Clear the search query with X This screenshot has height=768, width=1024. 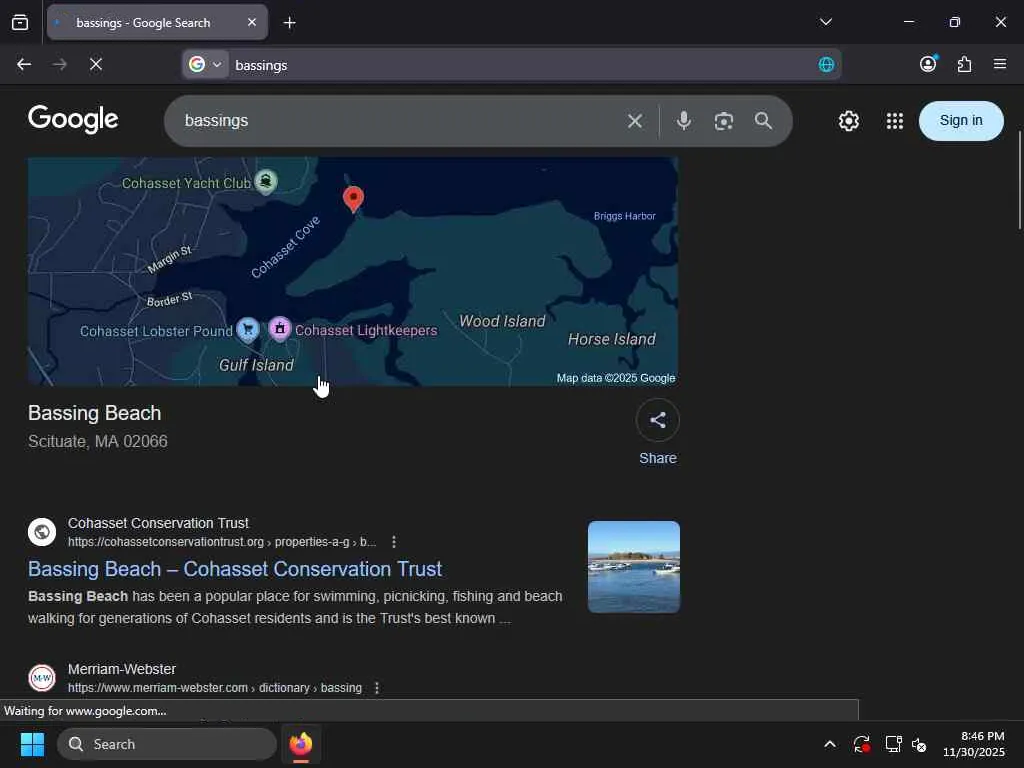point(635,121)
